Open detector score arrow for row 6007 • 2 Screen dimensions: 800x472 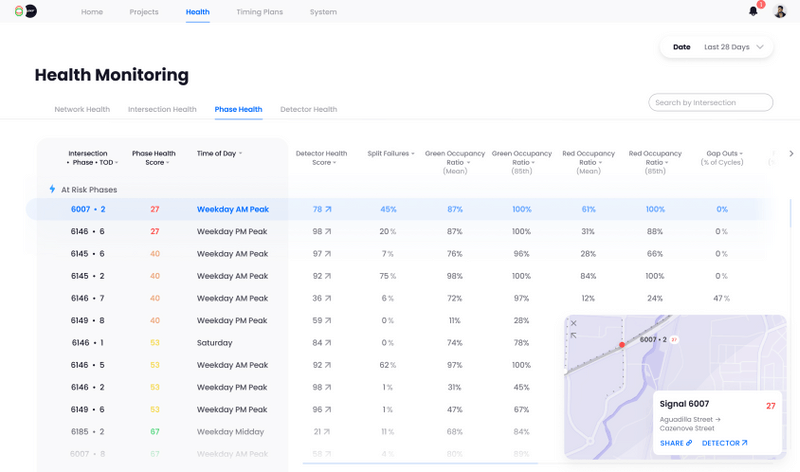(x=328, y=209)
